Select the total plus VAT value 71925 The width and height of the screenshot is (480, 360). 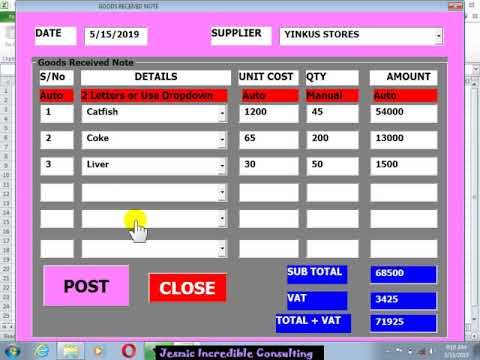point(403,323)
